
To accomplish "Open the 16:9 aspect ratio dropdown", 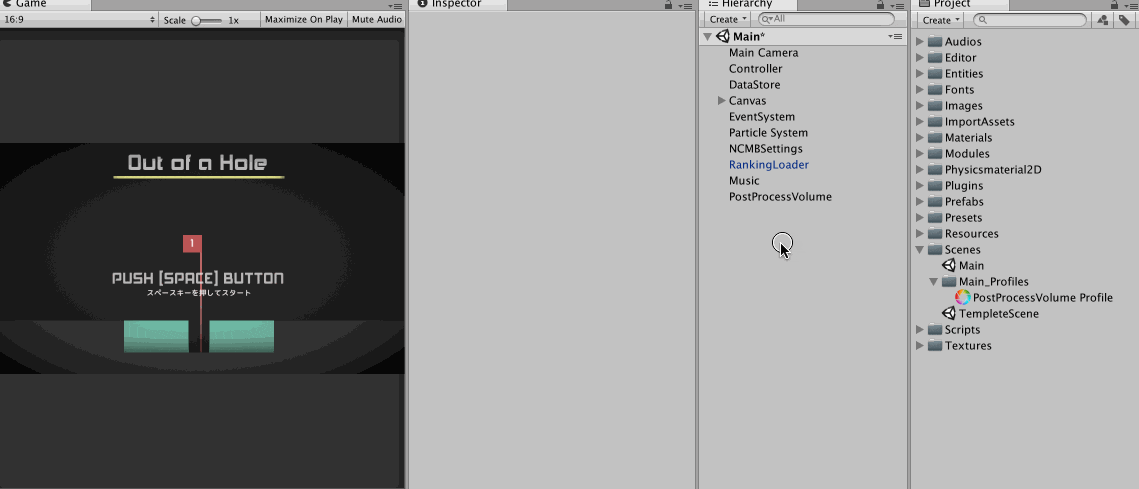I will 79,20.
